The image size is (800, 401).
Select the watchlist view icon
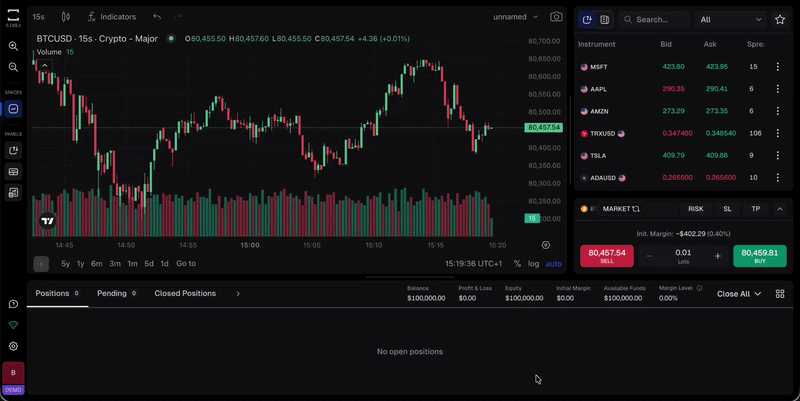point(587,19)
